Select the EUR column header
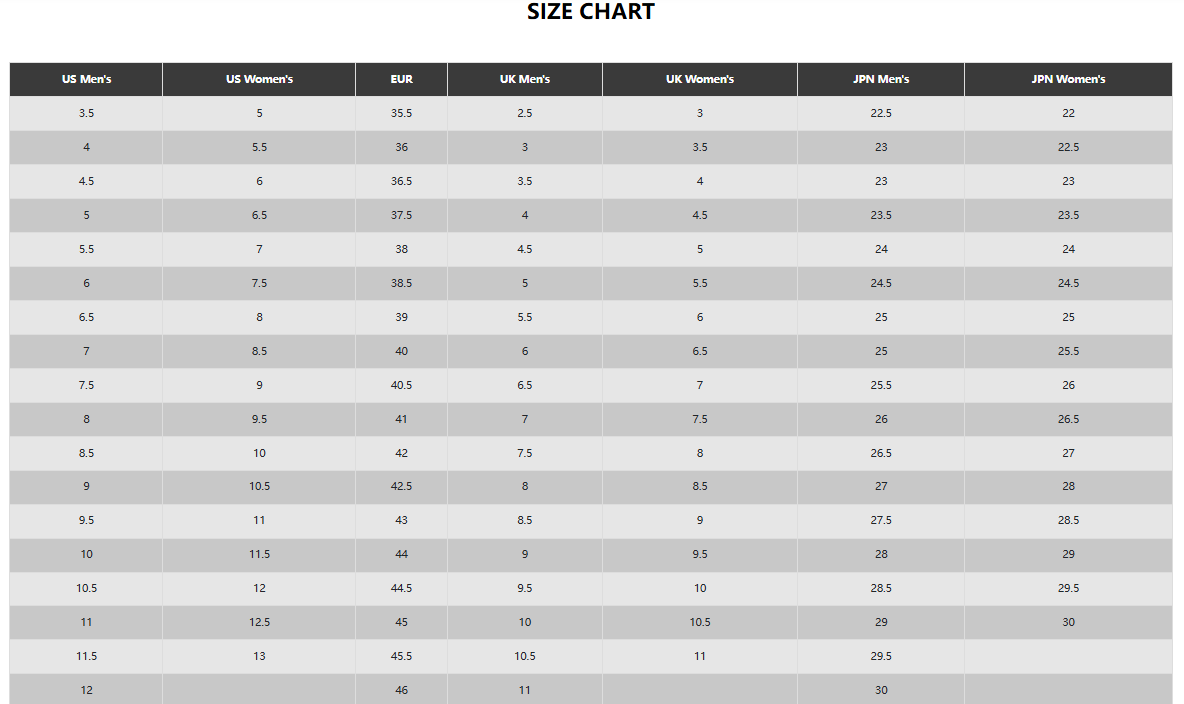 pos(401,79)
